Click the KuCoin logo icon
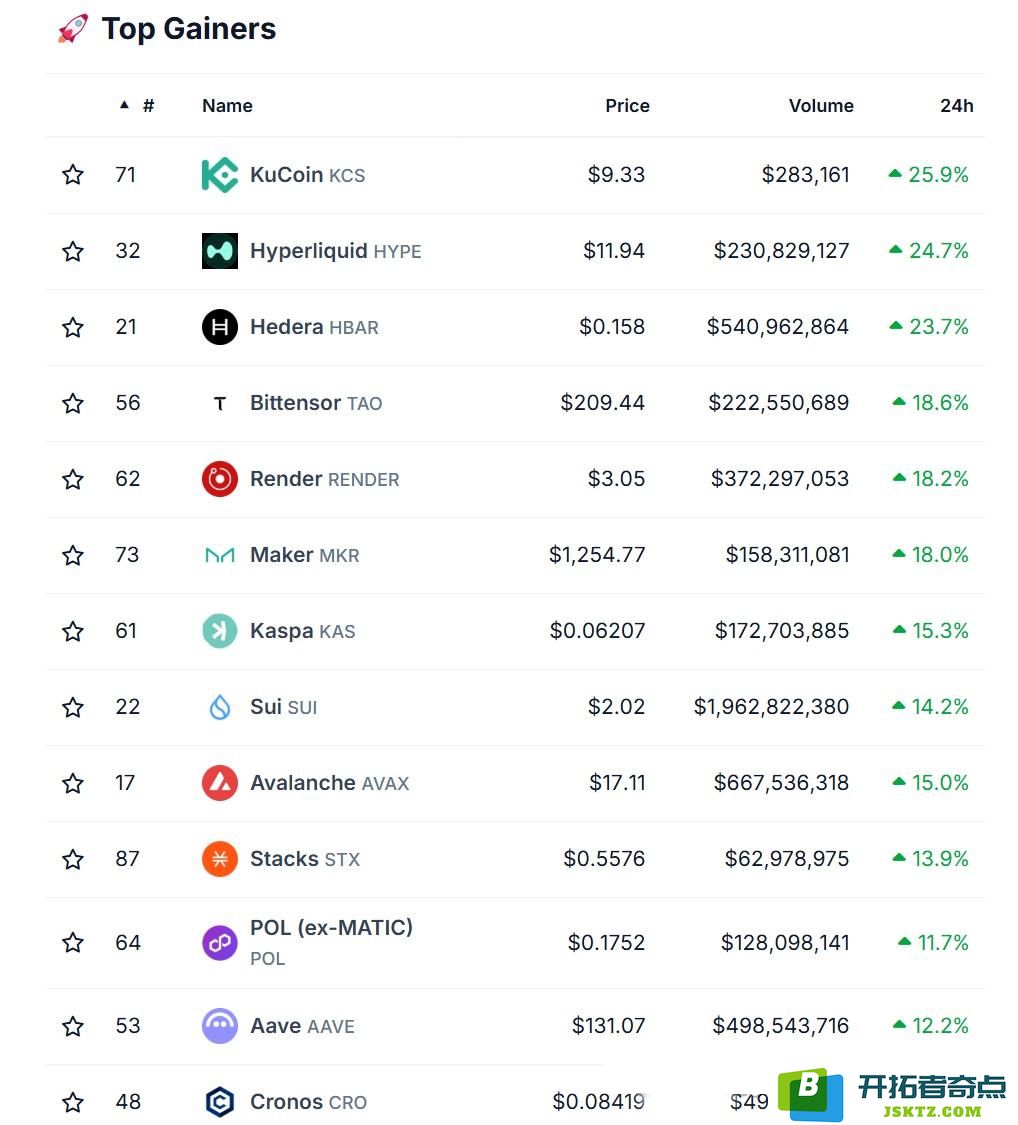The image size is (1018, 1125). point(220,175)
